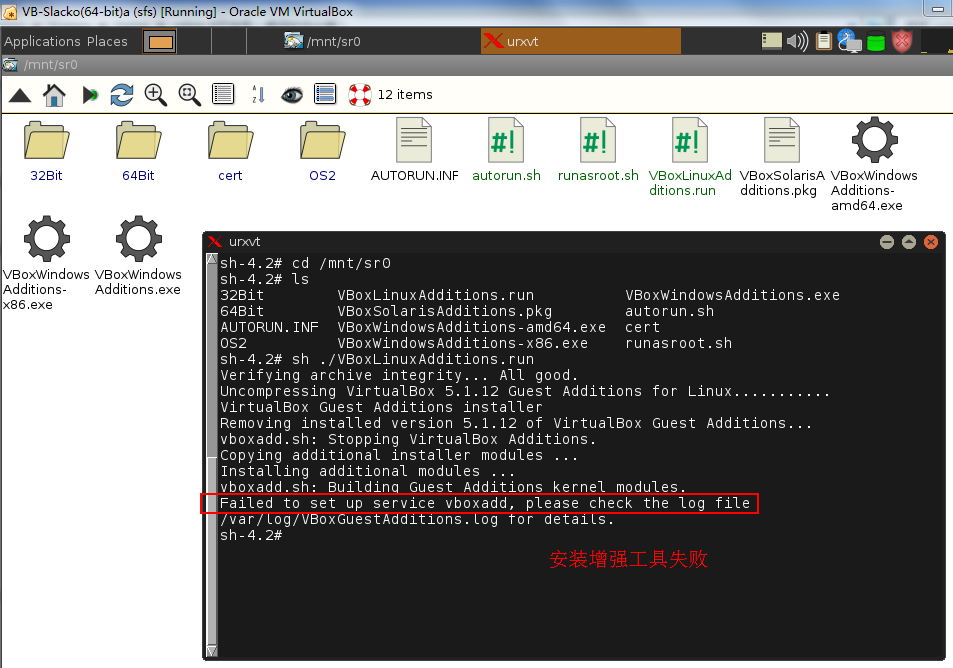Click the green storage drive tray icon
Screen dimensions: 953x668
(876, 41)
